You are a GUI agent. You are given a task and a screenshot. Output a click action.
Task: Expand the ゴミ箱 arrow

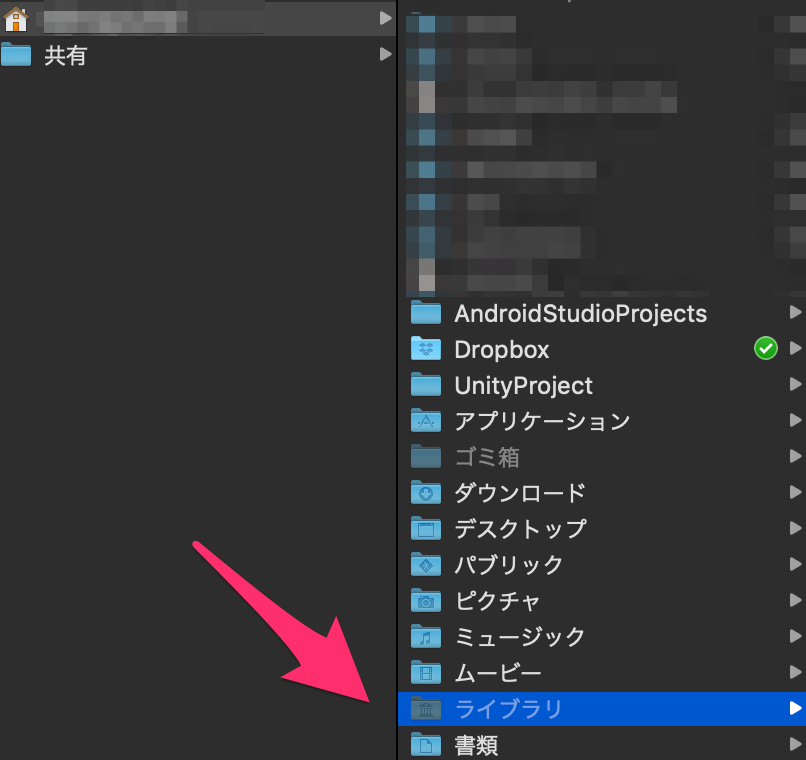pos(795,456)
